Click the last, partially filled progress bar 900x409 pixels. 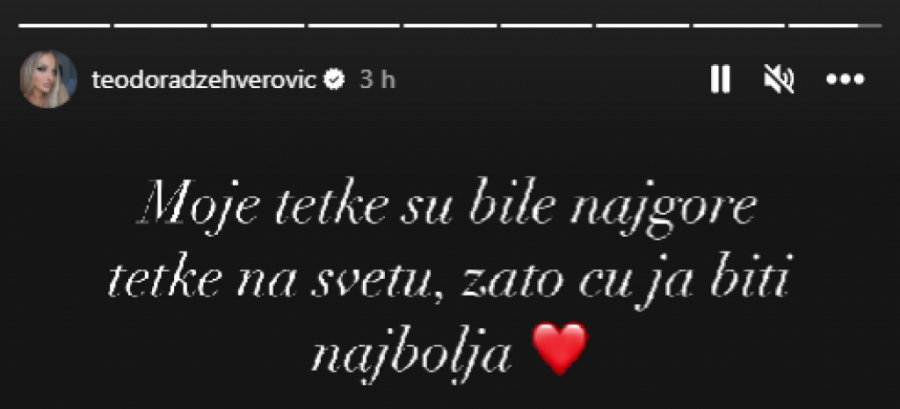(835, 25)
